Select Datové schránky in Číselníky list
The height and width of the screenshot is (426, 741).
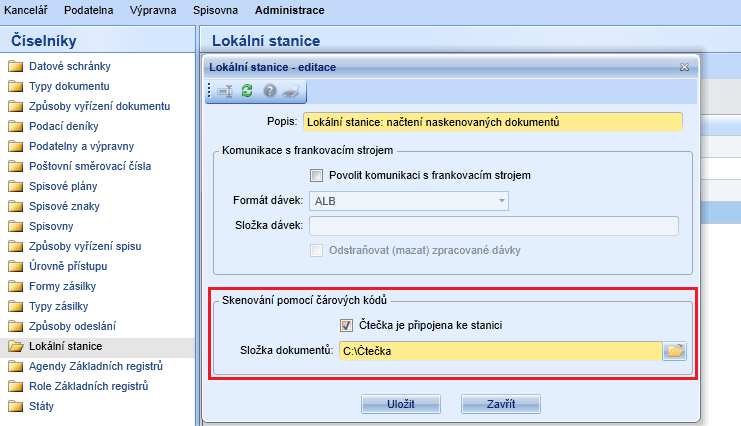point(69,66)
